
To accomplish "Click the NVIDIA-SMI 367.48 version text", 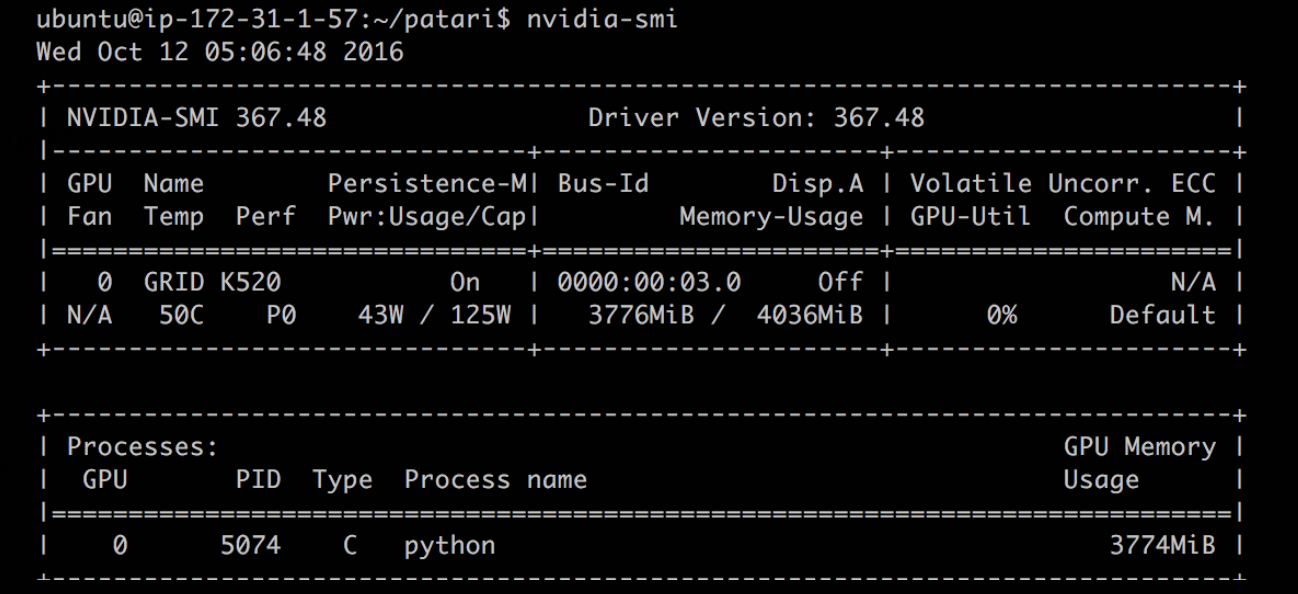I will (x=197, y=118).
